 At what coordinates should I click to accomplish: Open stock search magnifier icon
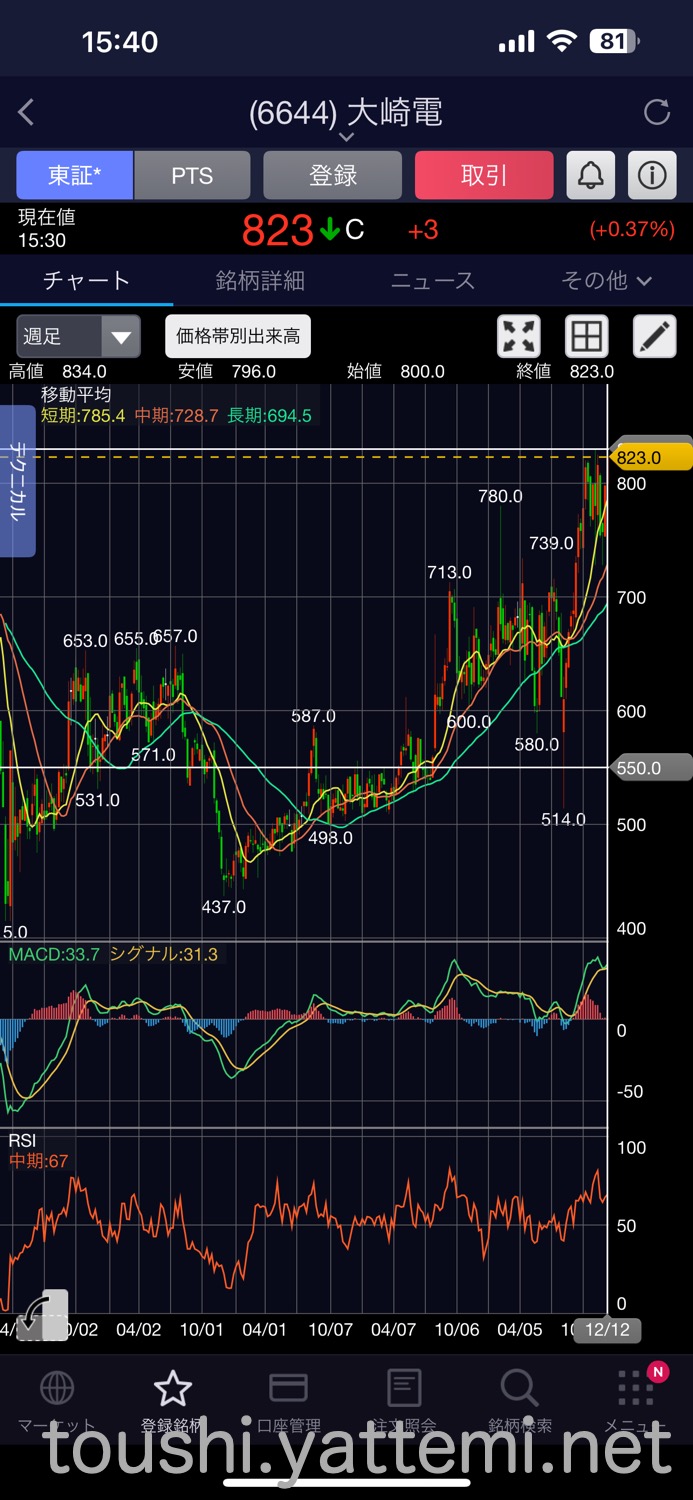(519, 1389)
